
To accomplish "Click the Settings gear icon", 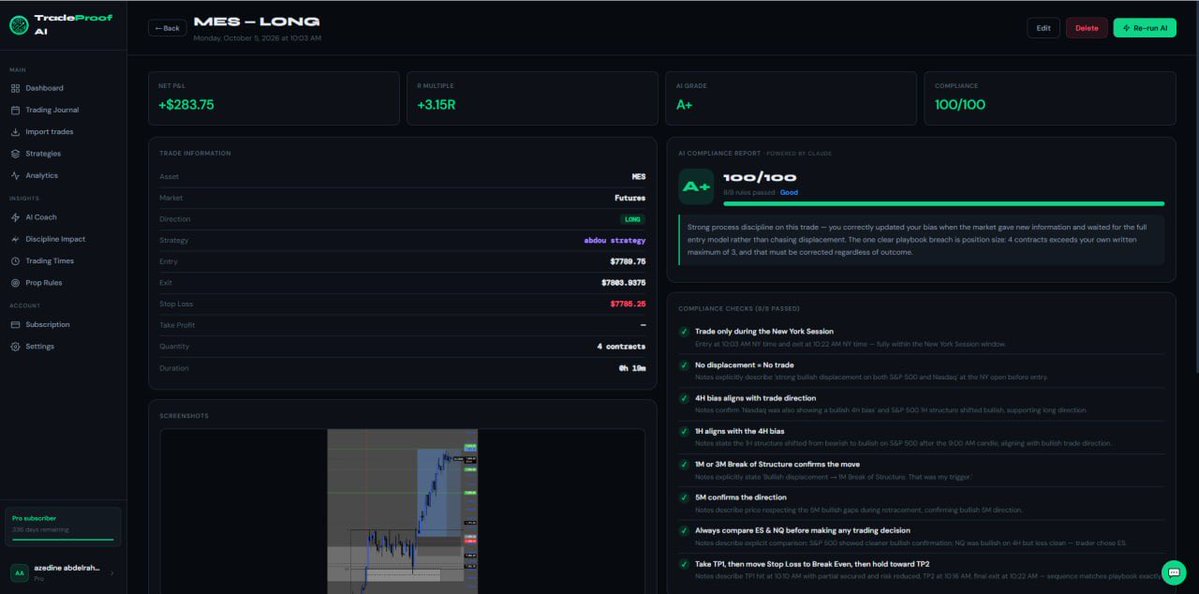I will tap(15, 346).
